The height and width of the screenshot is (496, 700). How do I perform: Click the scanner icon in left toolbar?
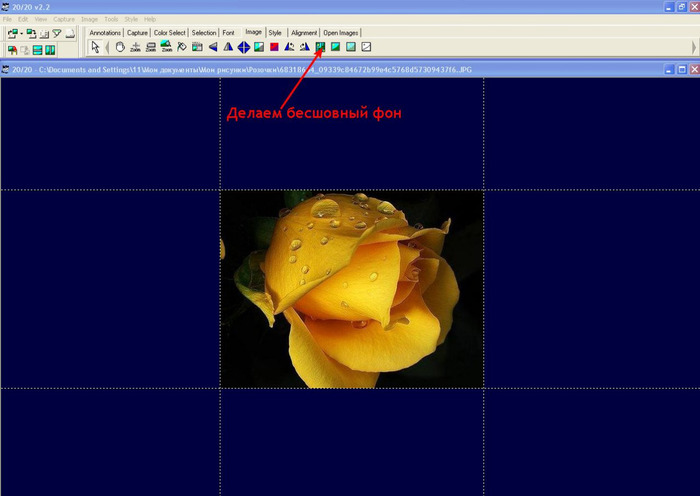[x=70, y=33]
